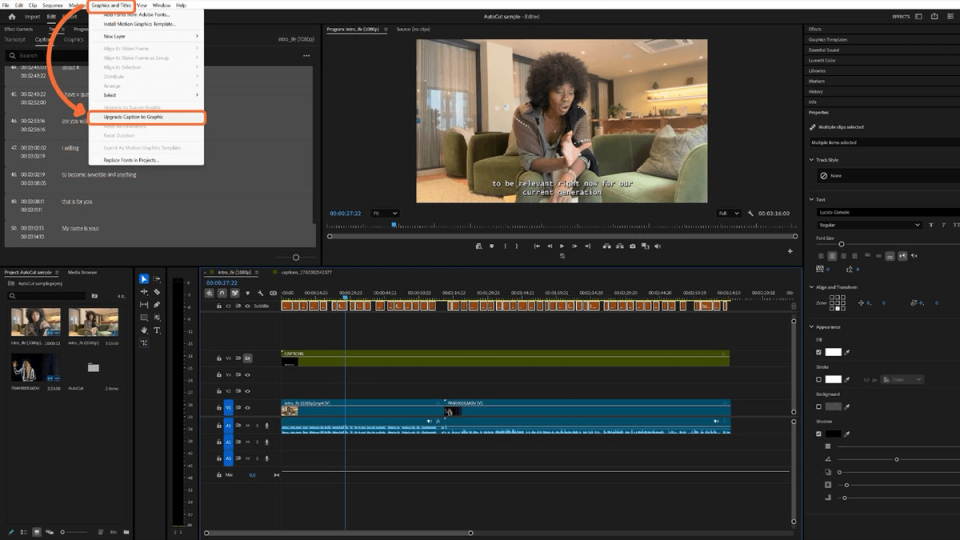Select the Track Select Forward tool
Image resolution: width=960 pixels, height=540 pixels.
(x=157, y=279)
